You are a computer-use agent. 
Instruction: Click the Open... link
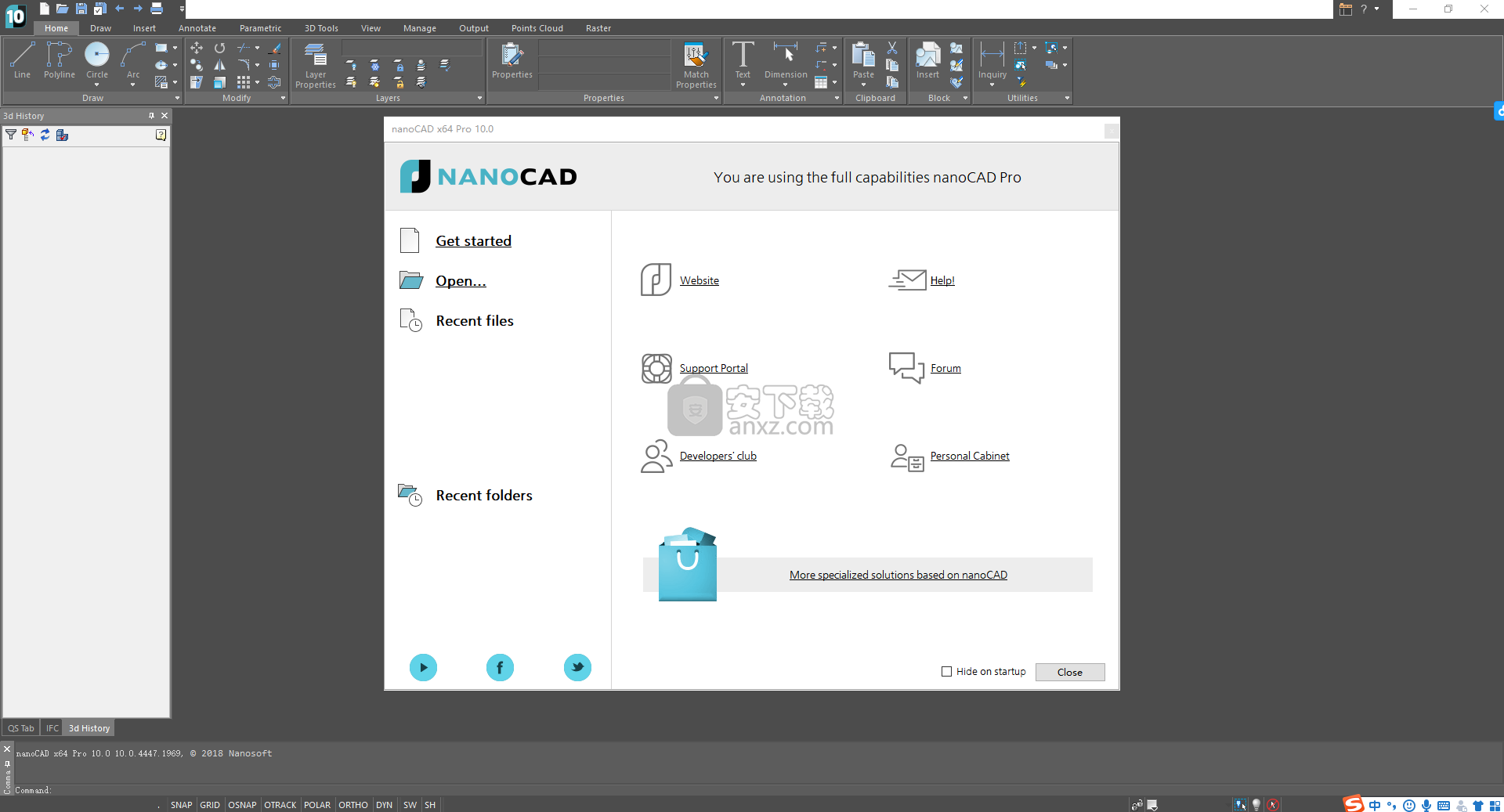(x=461, y=281)
